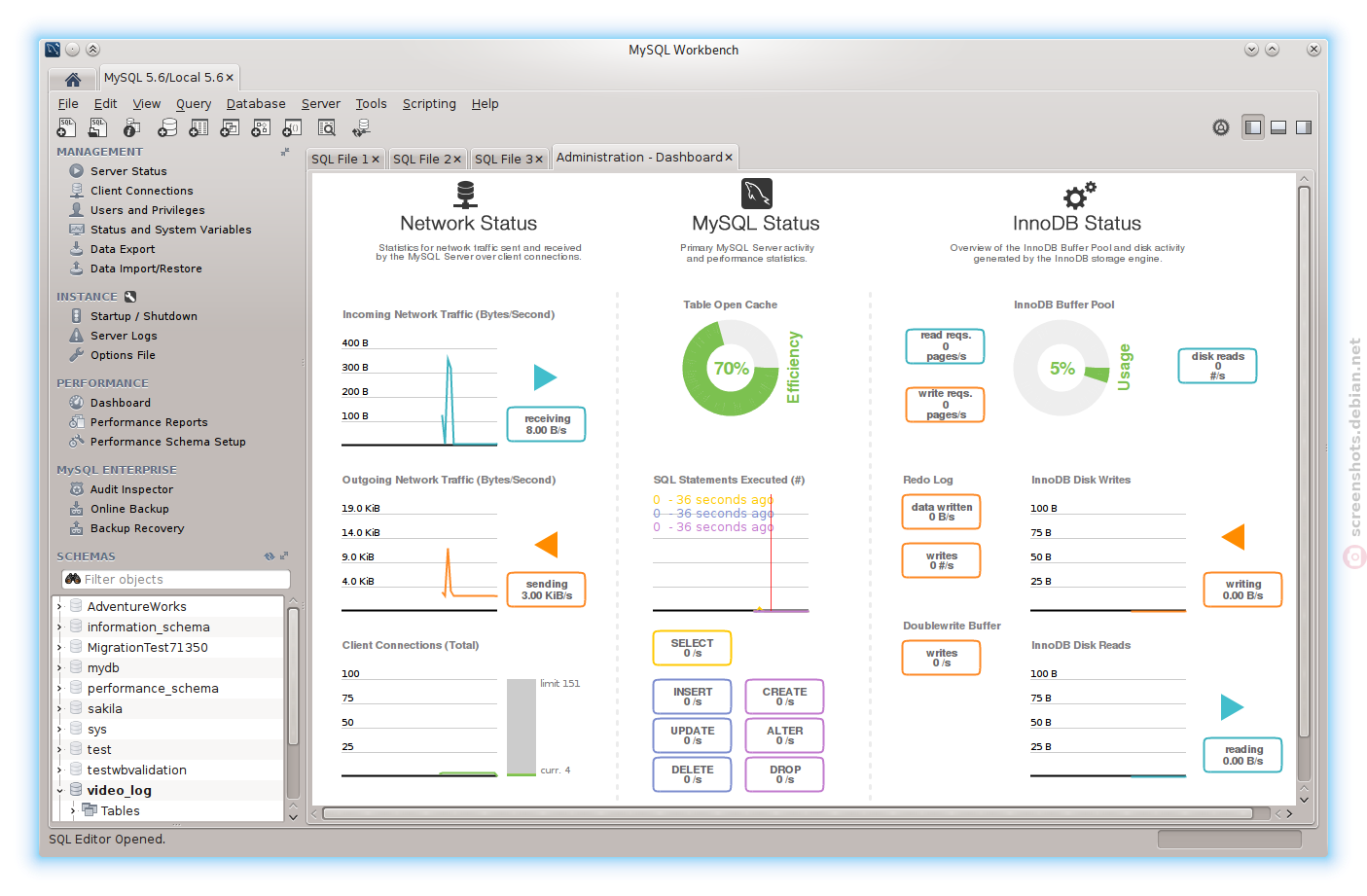Screen dimensions: 1367x896
Task: Create a new SQL tab for queries
Action: (66, 127)
